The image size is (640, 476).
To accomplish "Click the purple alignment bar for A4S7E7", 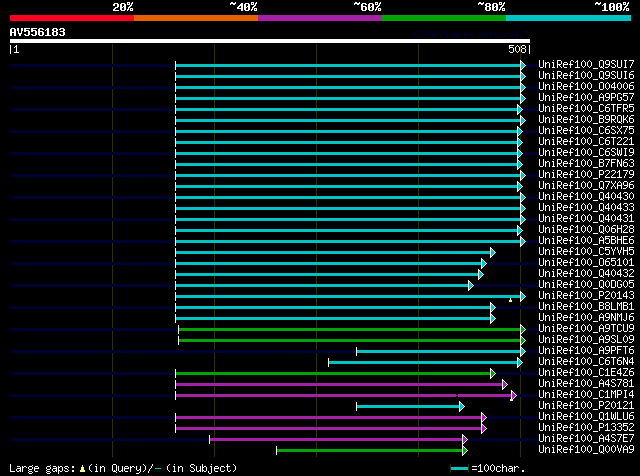I will click(336, 440).
